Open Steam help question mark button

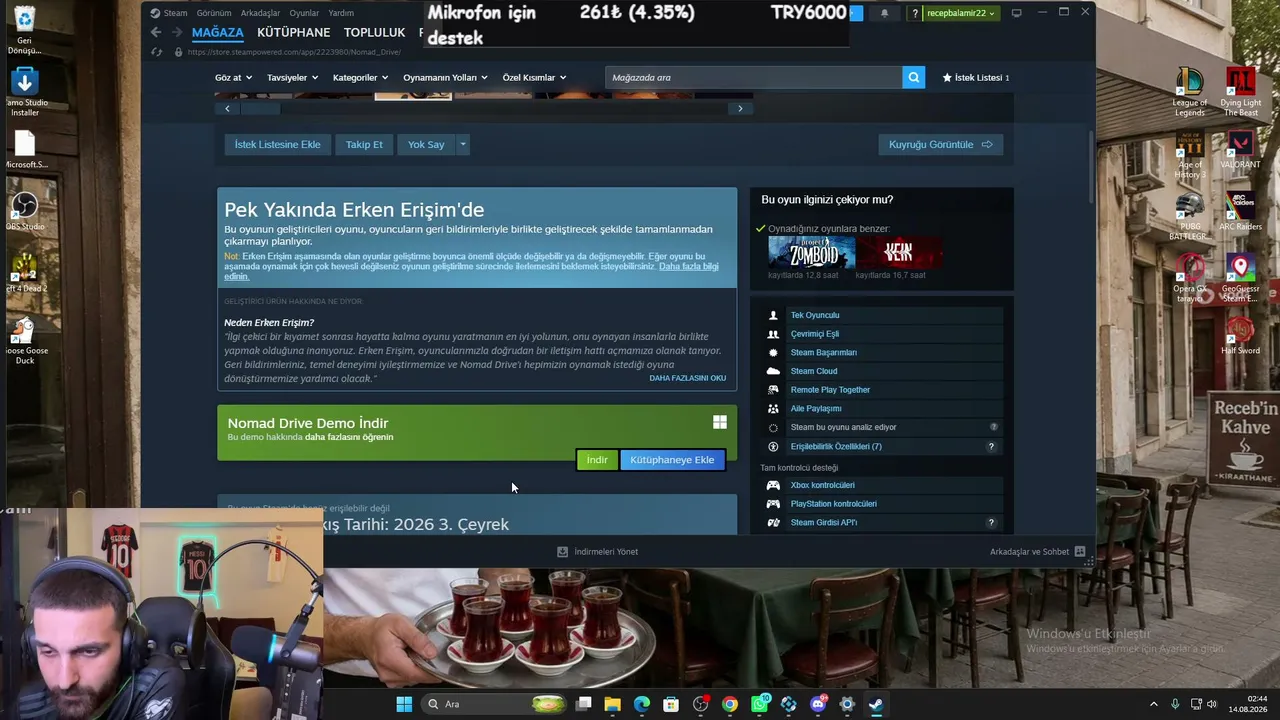pos(913,13)
